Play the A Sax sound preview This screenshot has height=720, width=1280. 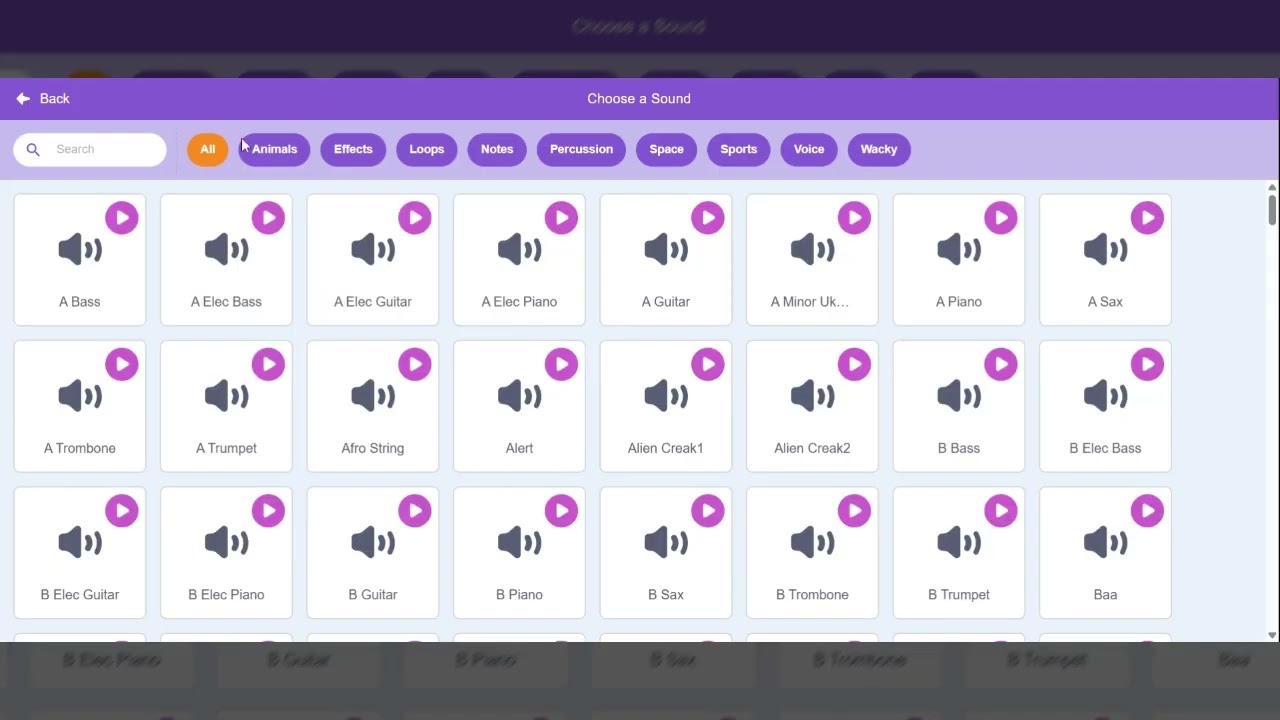tap(1147, 218)
